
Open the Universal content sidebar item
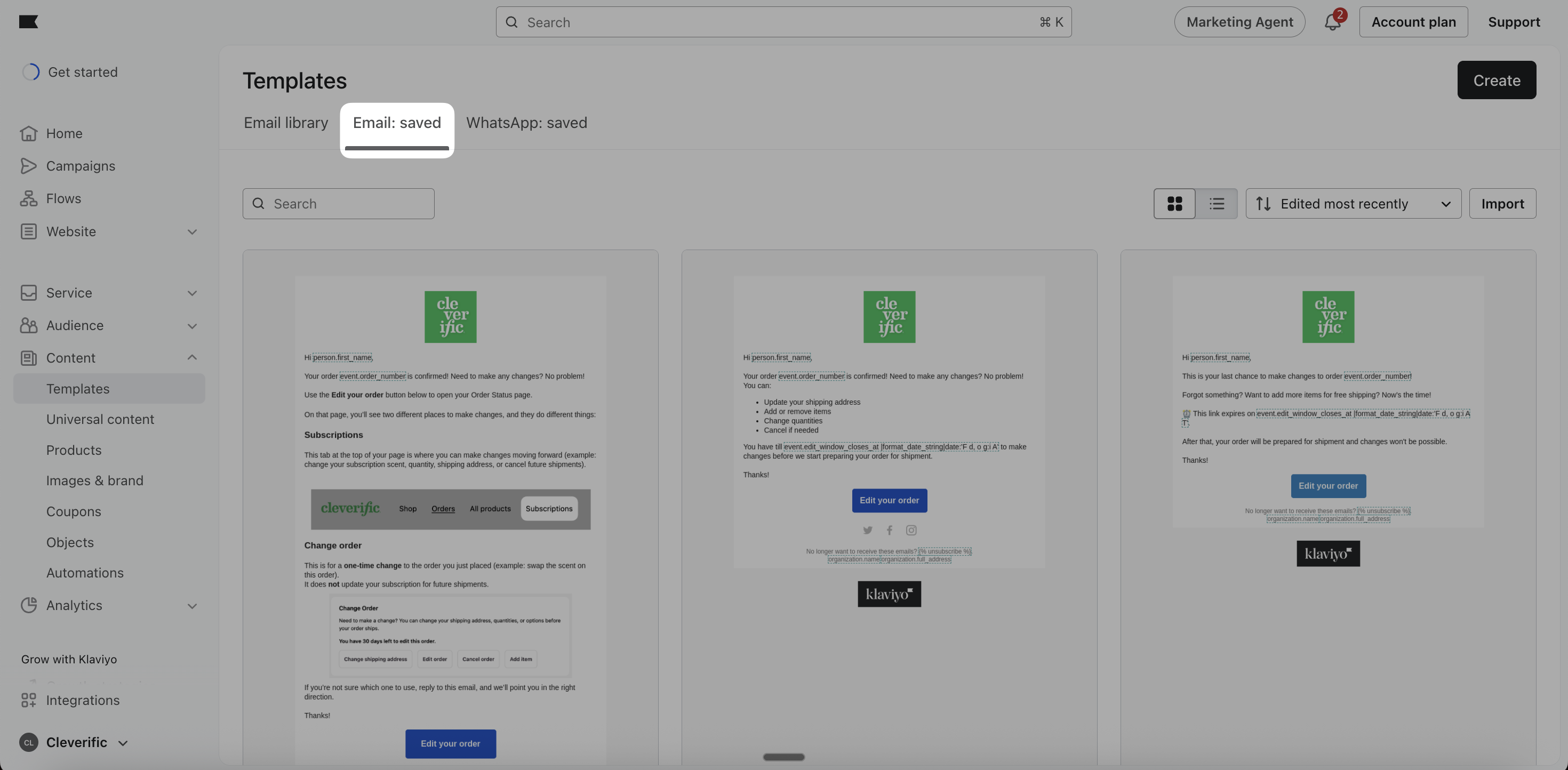[100, 419]
